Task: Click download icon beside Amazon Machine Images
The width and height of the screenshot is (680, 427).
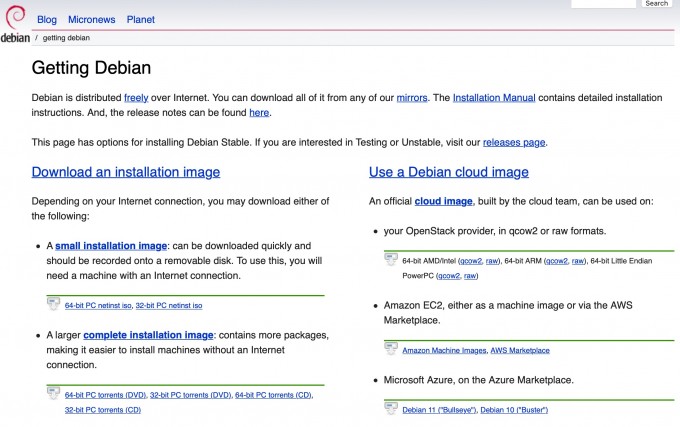Action: click(x=392, y=348)
